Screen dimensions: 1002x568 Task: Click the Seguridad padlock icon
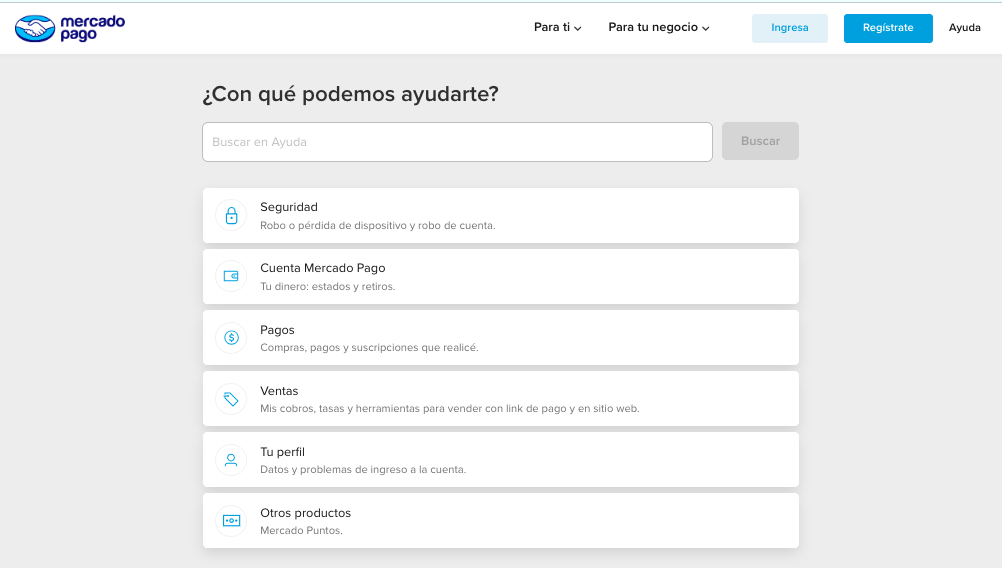pyautogui.click(x=231, y=216)
